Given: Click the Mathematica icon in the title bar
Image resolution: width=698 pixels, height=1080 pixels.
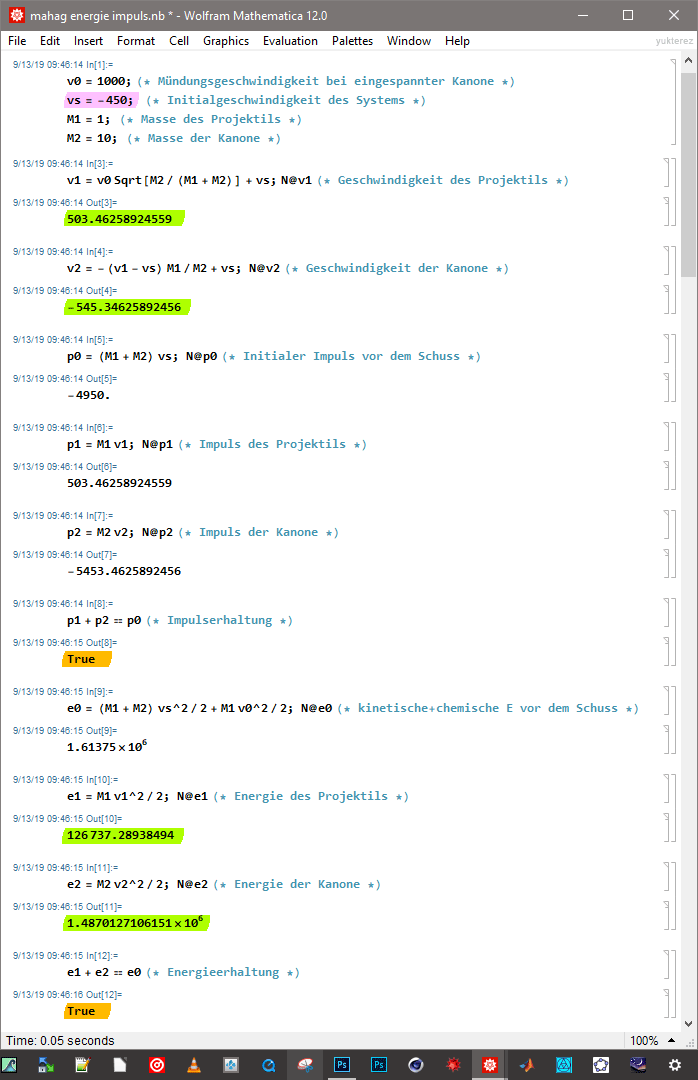Looking at the screenshot, I should click(14, 15).
